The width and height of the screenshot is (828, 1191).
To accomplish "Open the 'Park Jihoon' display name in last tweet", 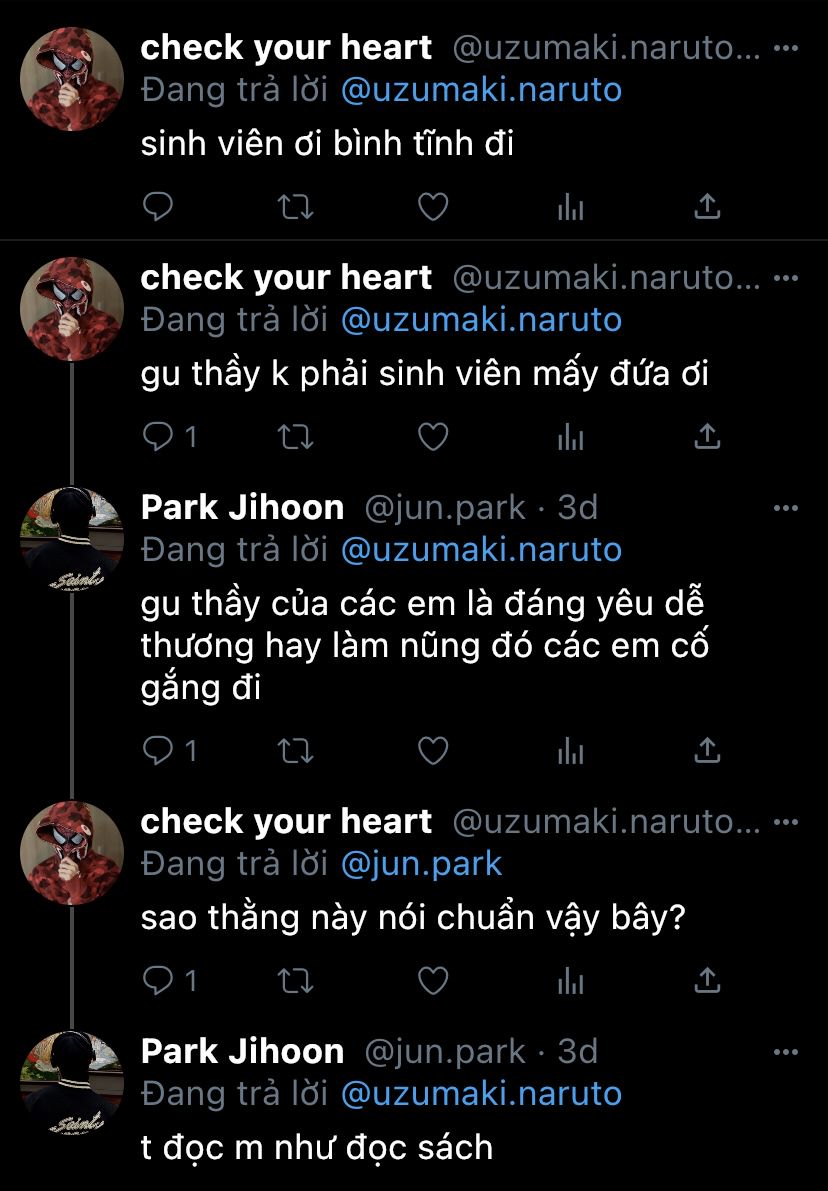I will [x=242, y=1051].
